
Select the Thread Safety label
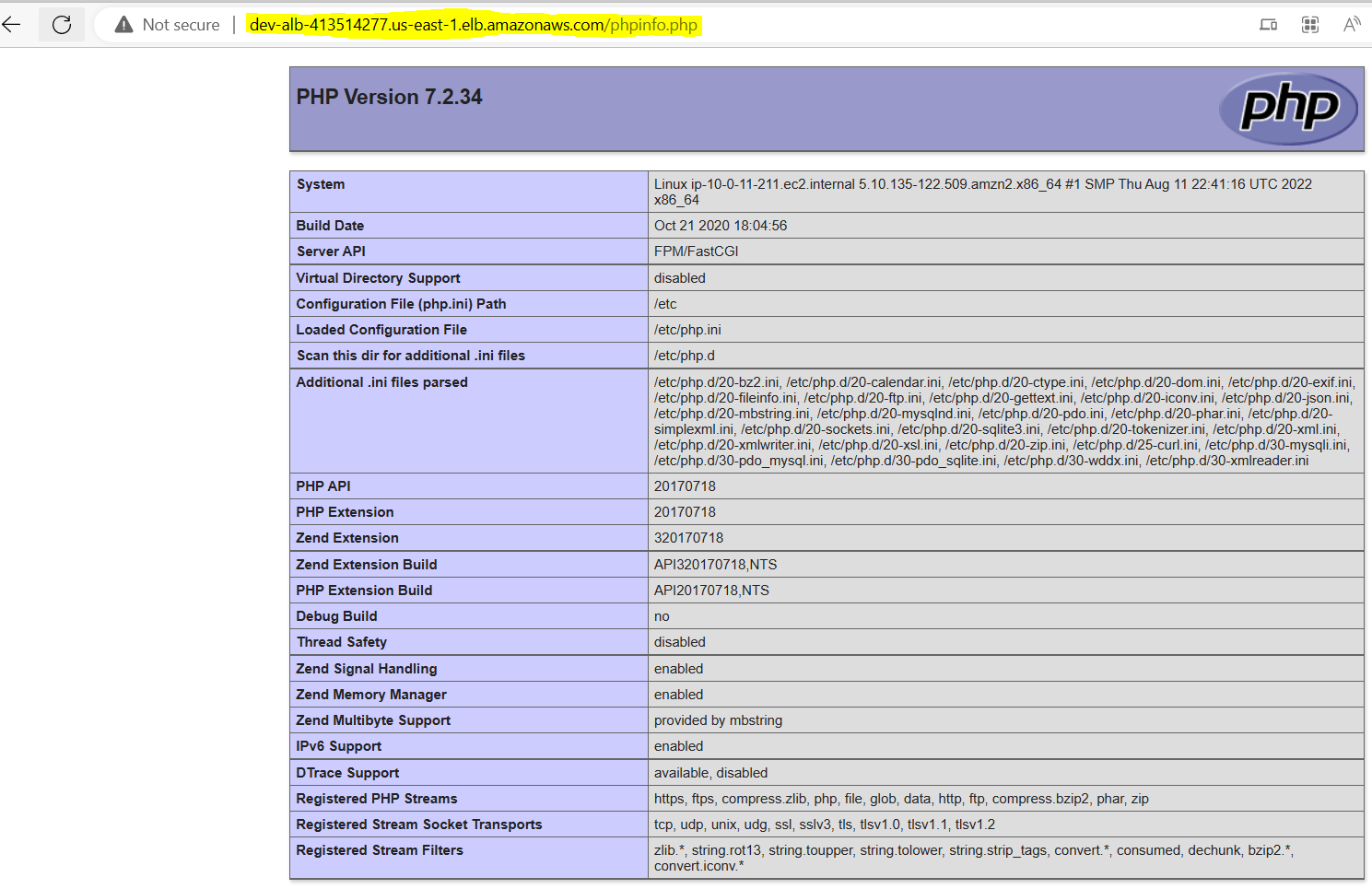(342, 642)
